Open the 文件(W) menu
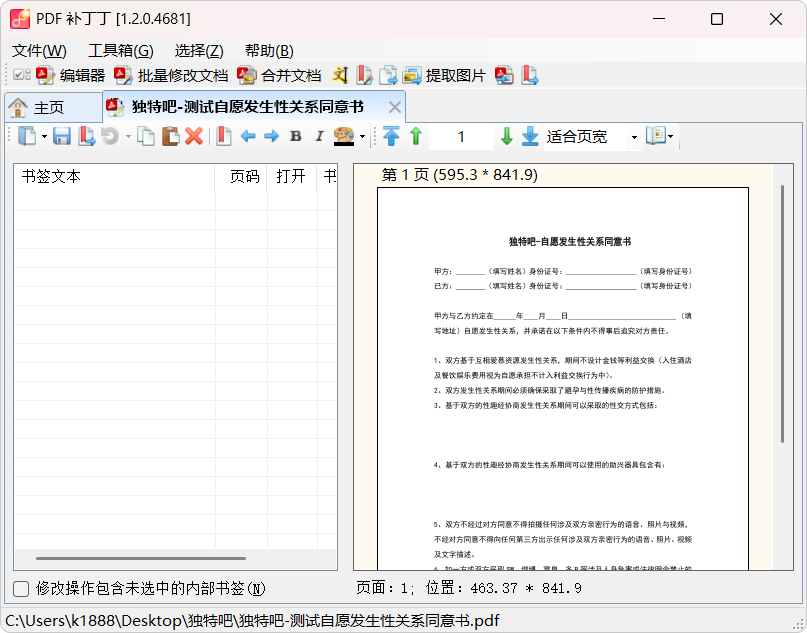Viewport: 807px width, 633px height. (x=39, y=50)
